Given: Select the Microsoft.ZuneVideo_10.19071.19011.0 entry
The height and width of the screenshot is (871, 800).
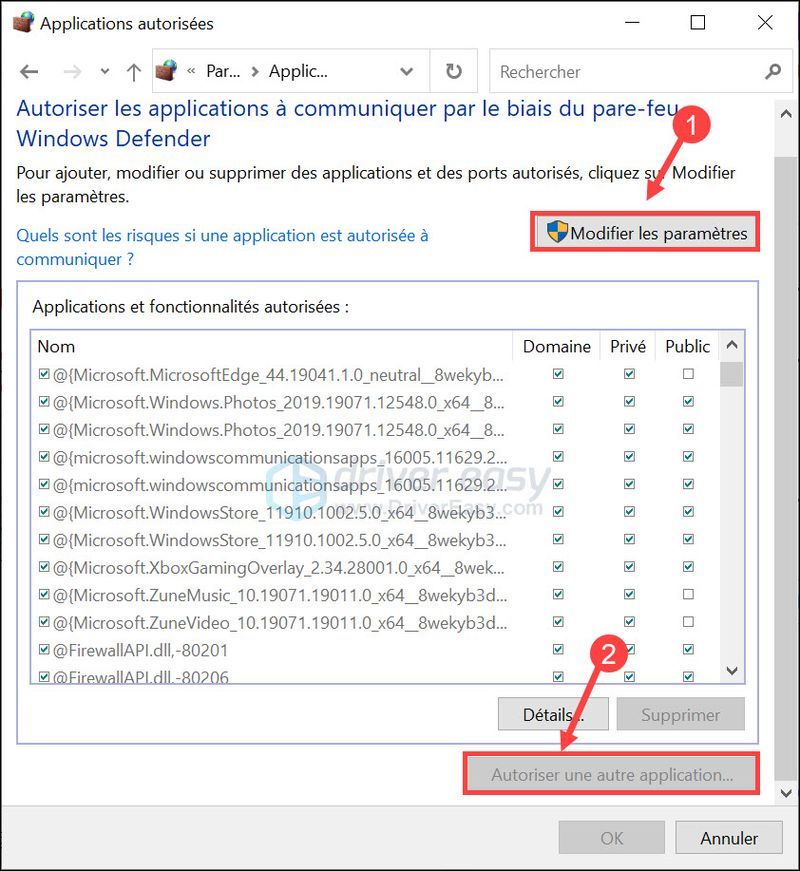Looking at the screenshot, I should click(x=280, y=623).
